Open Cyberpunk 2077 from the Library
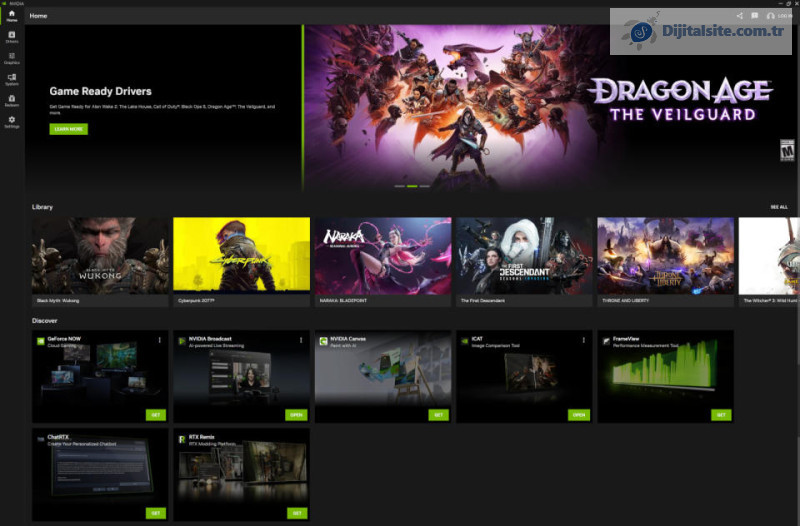The height and width of the screenshot is (526, 800). point(241,262)
